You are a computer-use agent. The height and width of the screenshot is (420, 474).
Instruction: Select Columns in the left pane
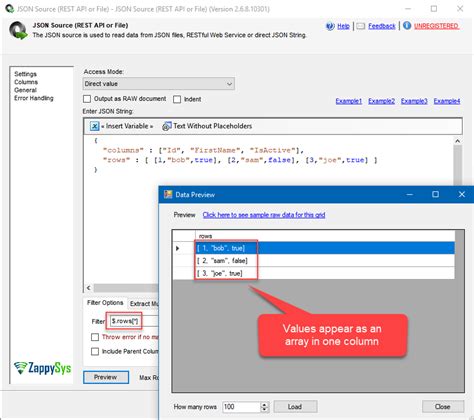pyautogui.click(x=26, y=82)
